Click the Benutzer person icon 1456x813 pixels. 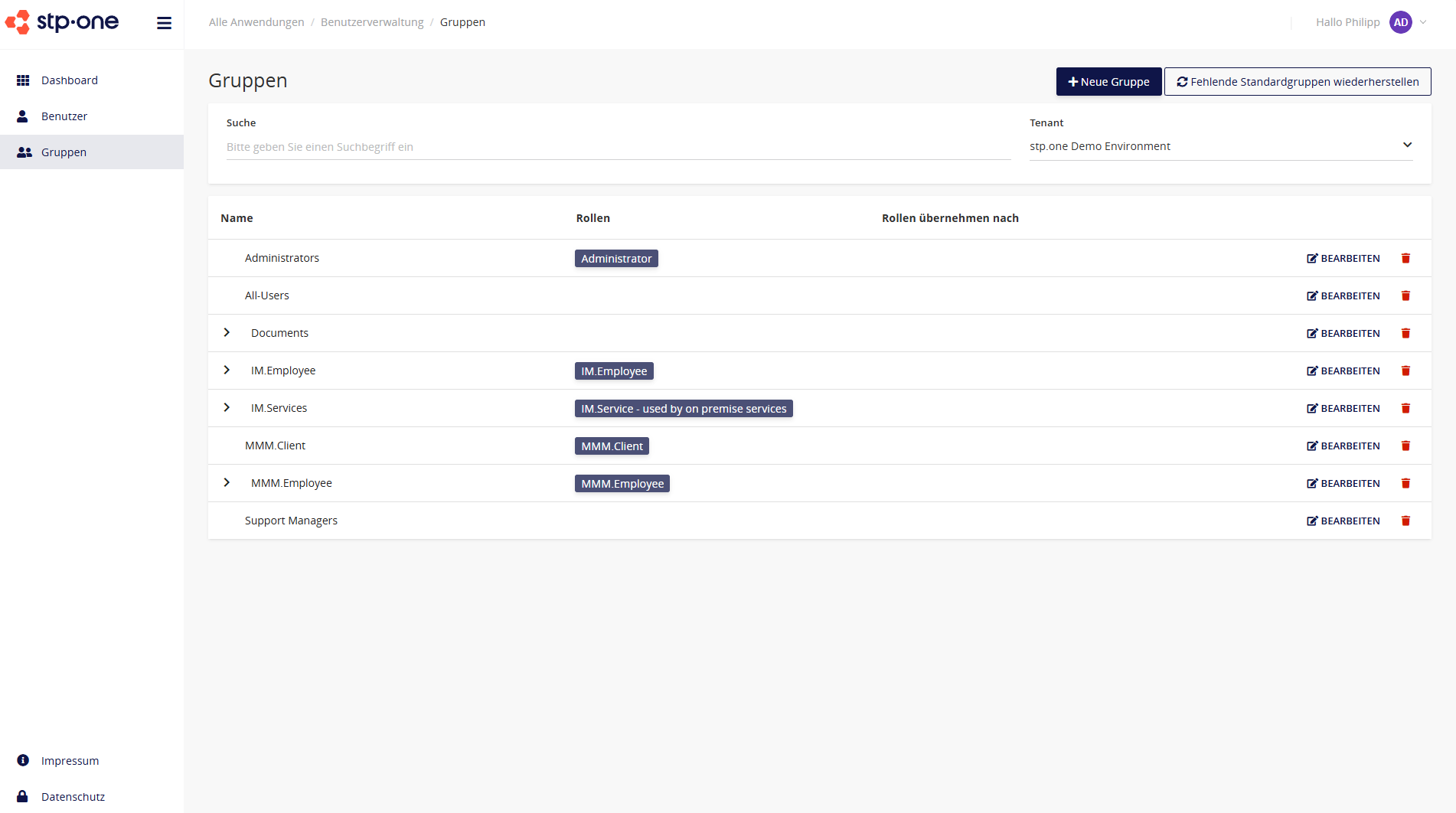pyautogui.click(x=23, y=116)
